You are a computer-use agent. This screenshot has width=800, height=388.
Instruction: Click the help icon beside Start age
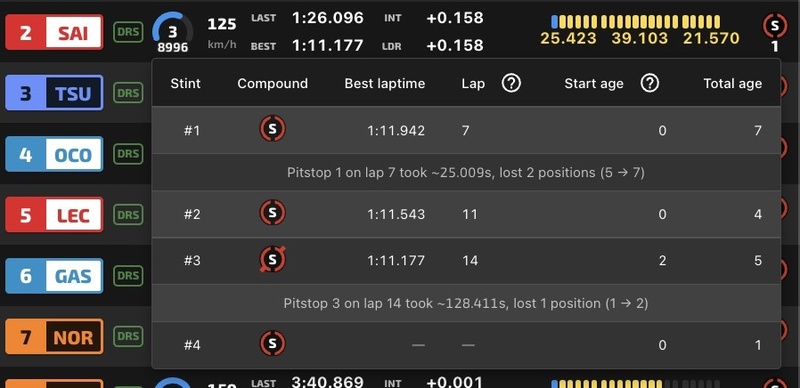649,83
